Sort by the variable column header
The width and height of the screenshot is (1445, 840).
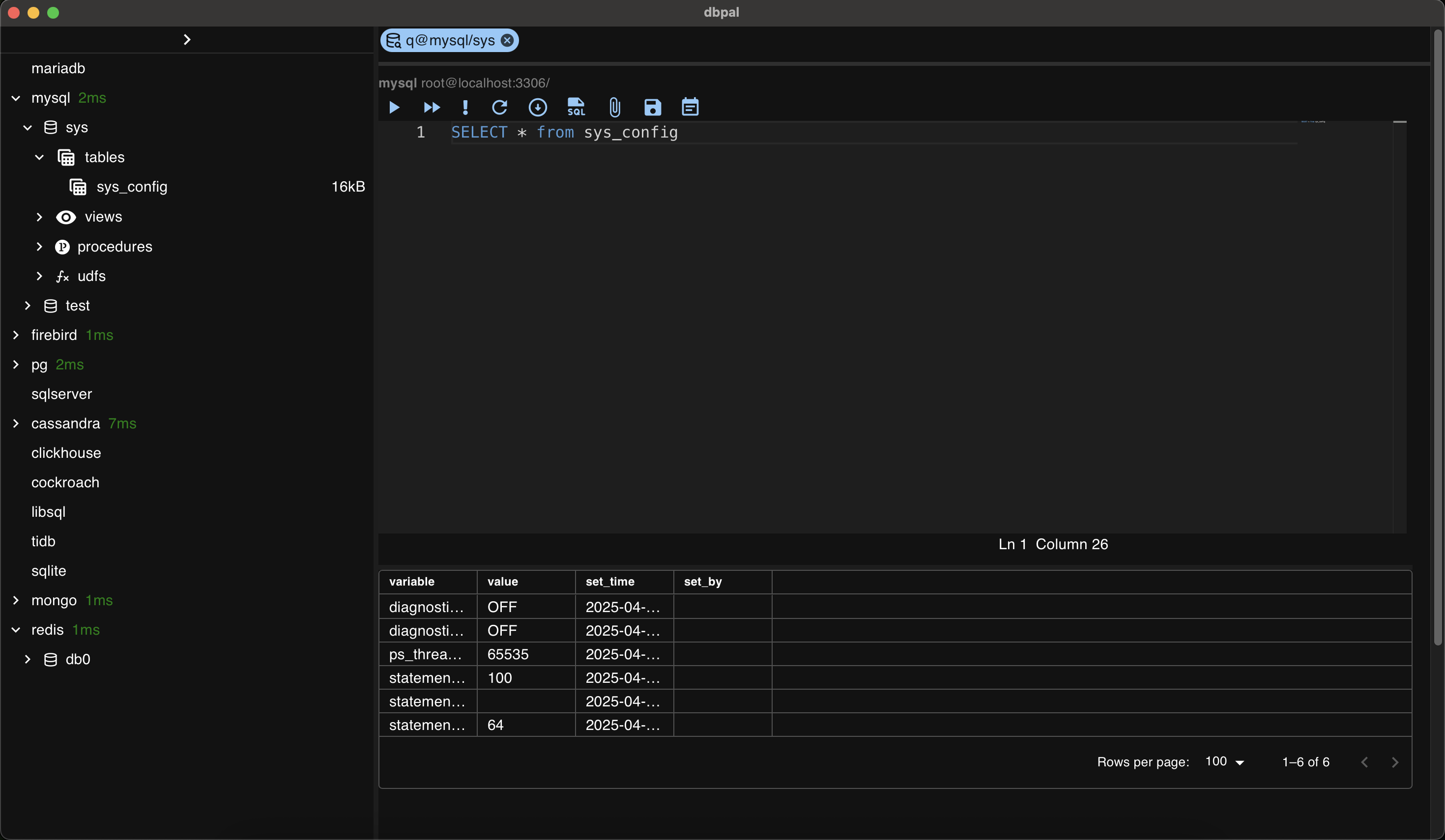point(412,582)
